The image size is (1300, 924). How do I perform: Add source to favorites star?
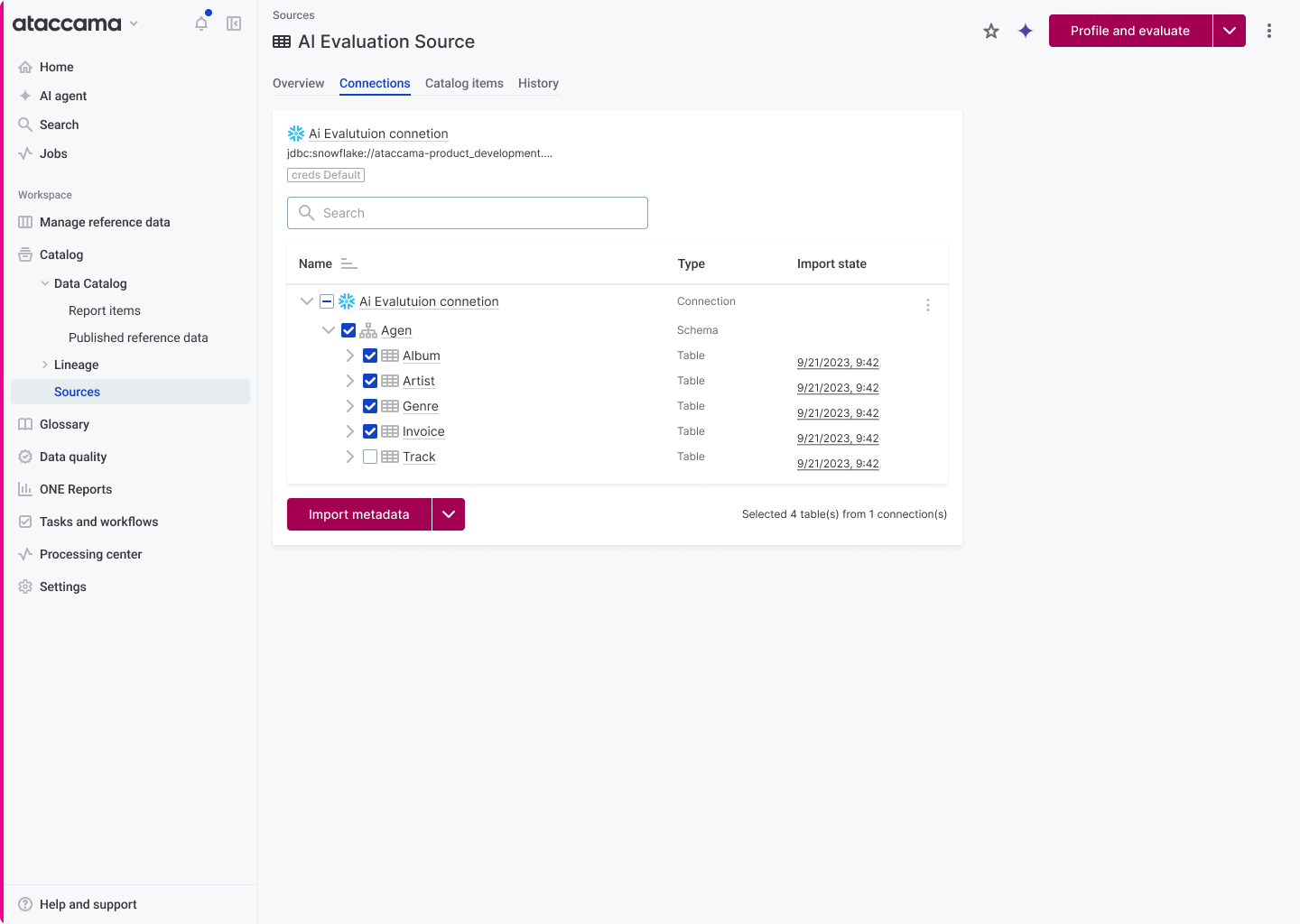991,31
